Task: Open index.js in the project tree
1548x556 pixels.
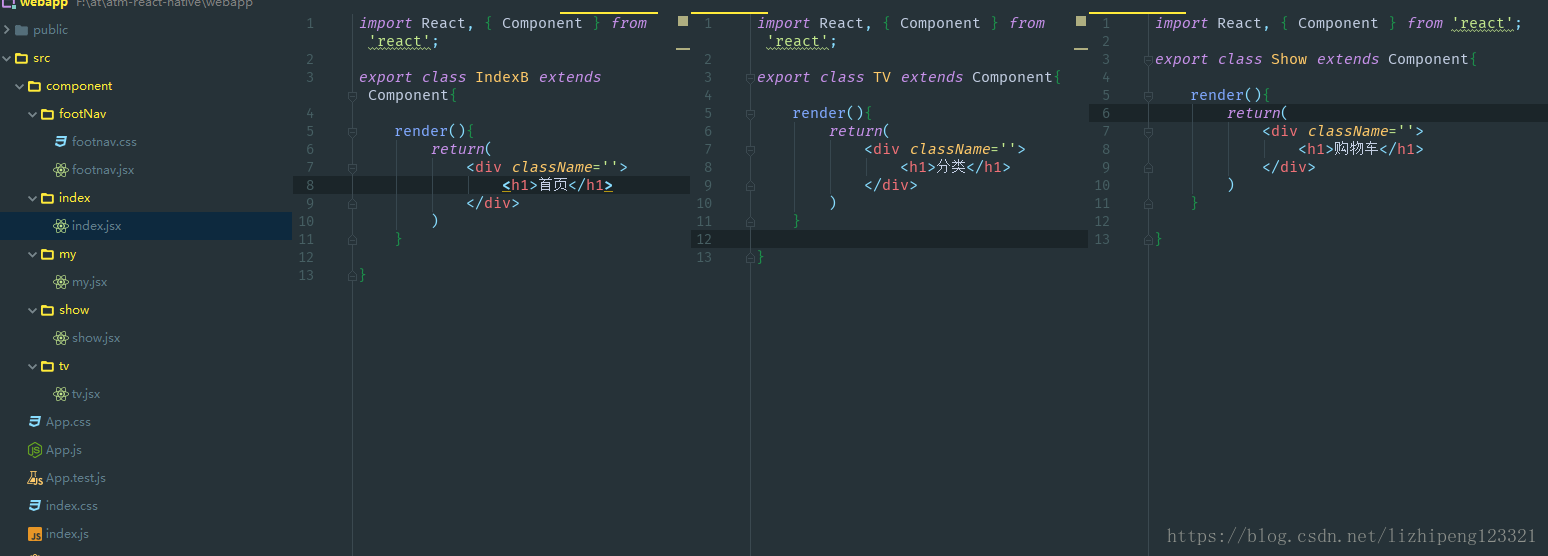Action: pos(67,534)
